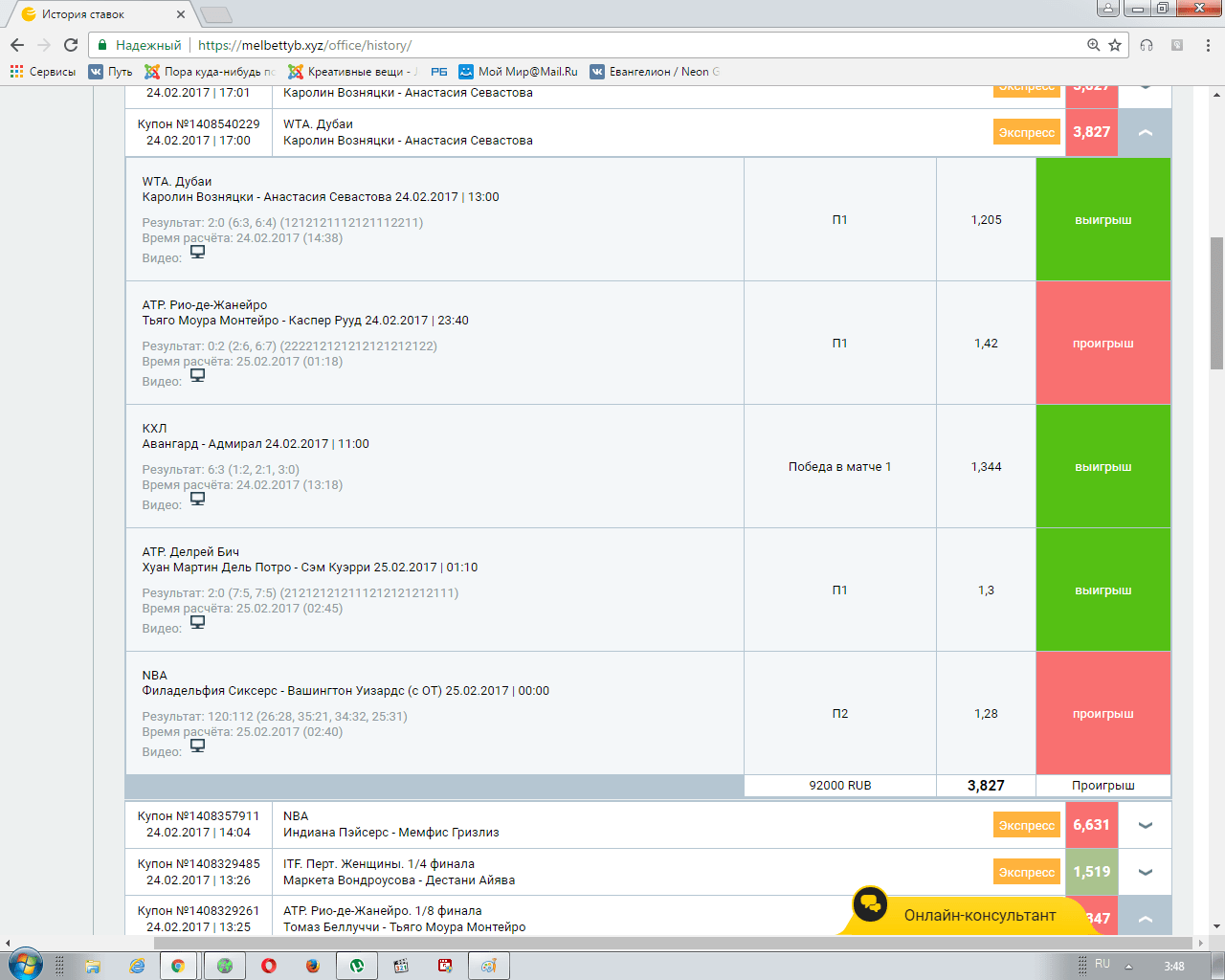
Task: Click the vertical page scrollbar thumb
Action: point(1216,301)
